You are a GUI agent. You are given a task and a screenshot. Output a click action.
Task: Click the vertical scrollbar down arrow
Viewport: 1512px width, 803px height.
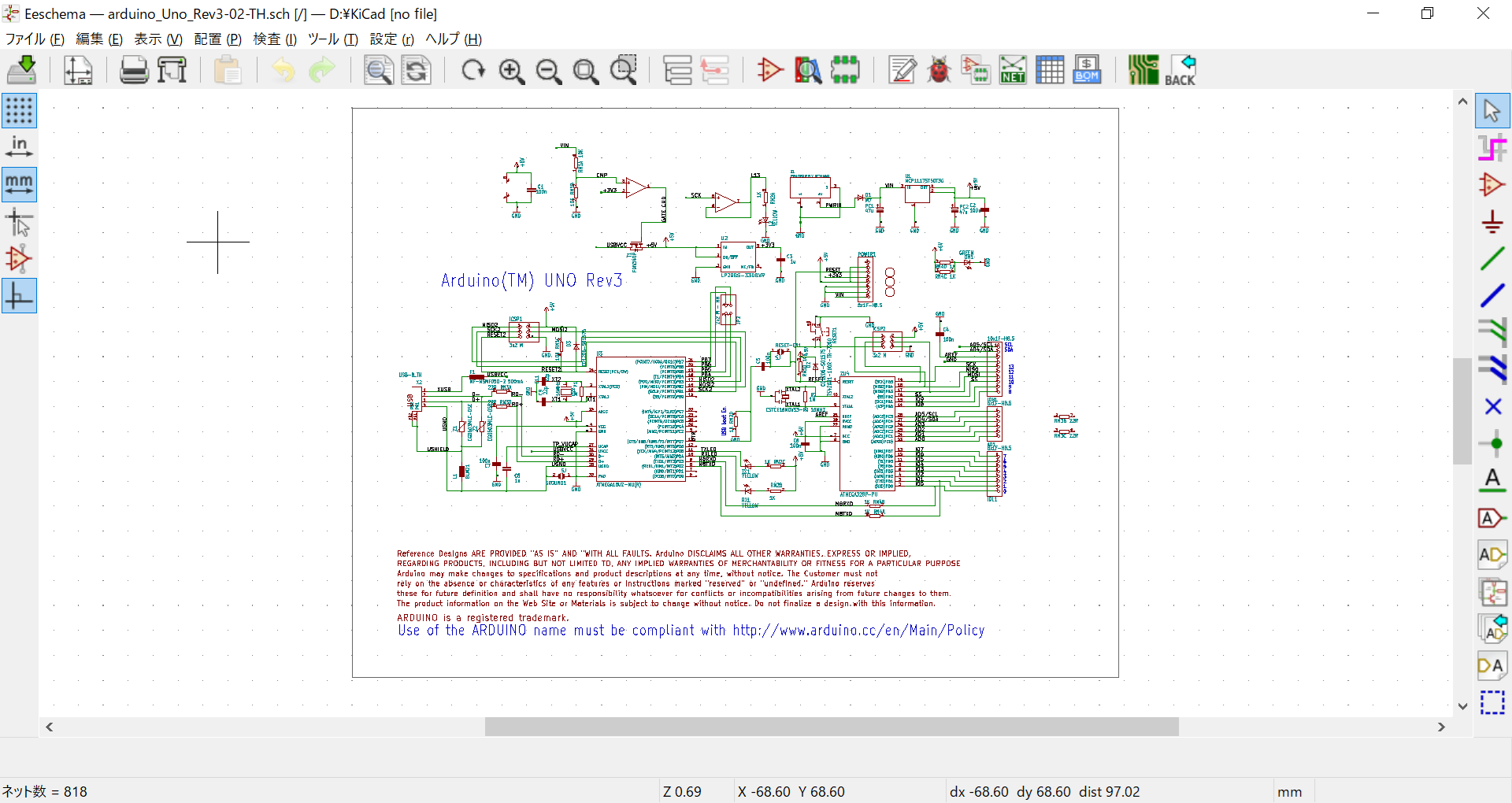click(1462, 706)
